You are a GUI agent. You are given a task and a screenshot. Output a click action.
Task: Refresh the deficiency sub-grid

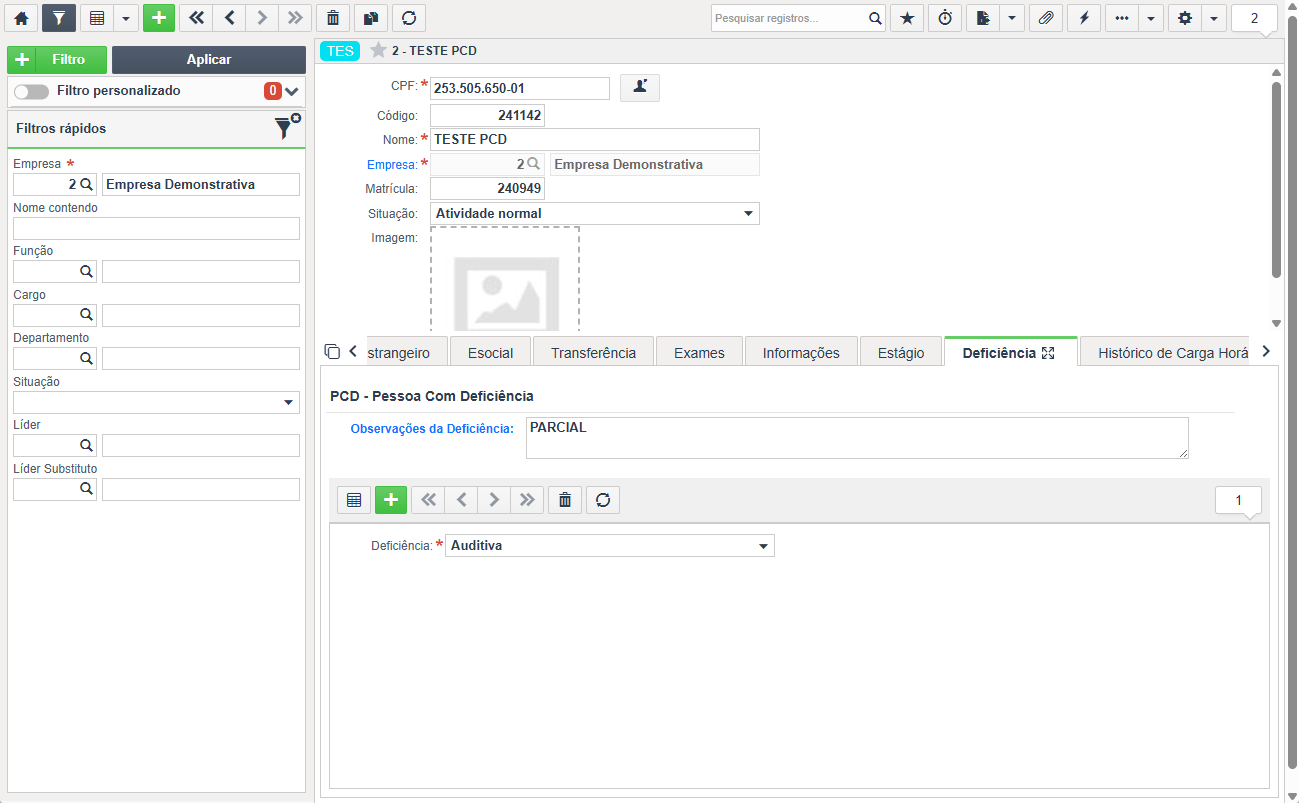603,500
